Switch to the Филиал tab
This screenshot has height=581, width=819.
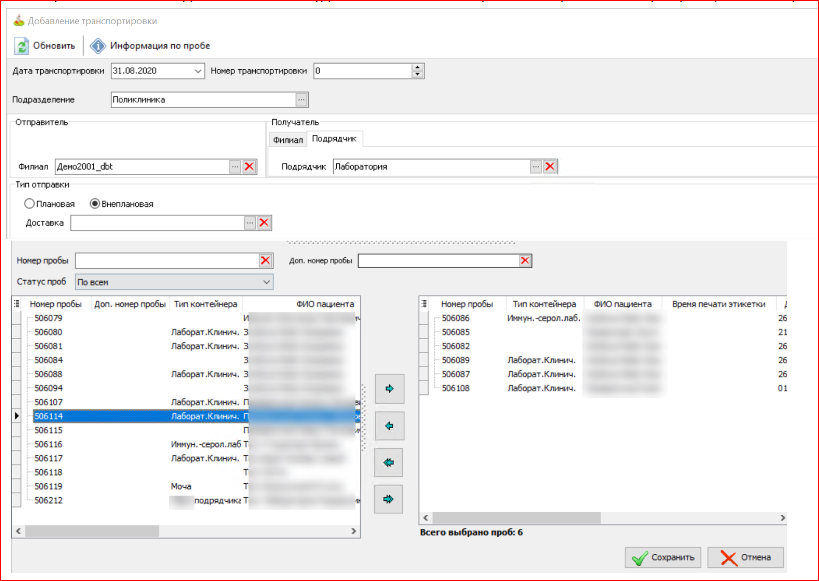288,140
